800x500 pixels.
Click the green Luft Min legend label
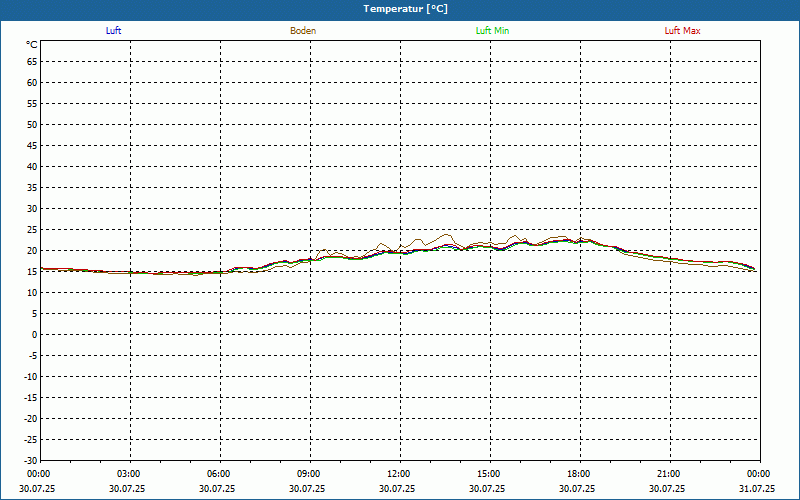tap(492, 31)
